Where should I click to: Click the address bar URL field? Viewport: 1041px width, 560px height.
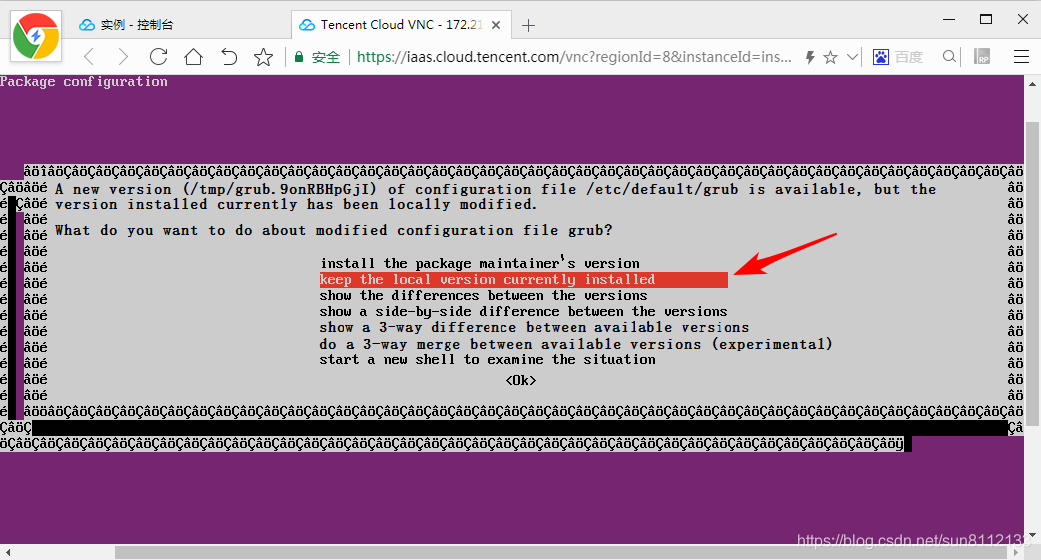coord(574,57)
